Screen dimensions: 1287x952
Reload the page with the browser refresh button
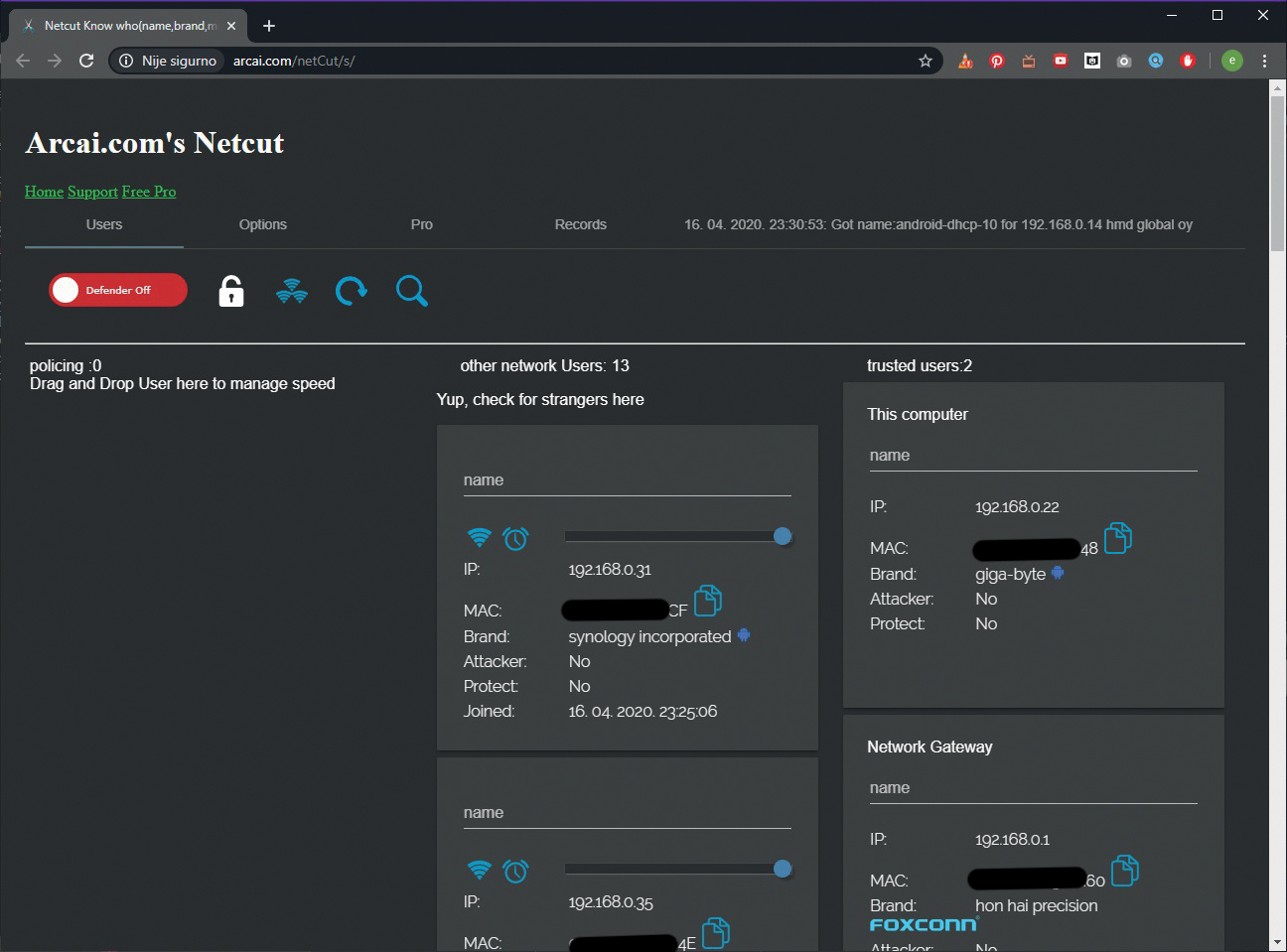coord(86,61)
